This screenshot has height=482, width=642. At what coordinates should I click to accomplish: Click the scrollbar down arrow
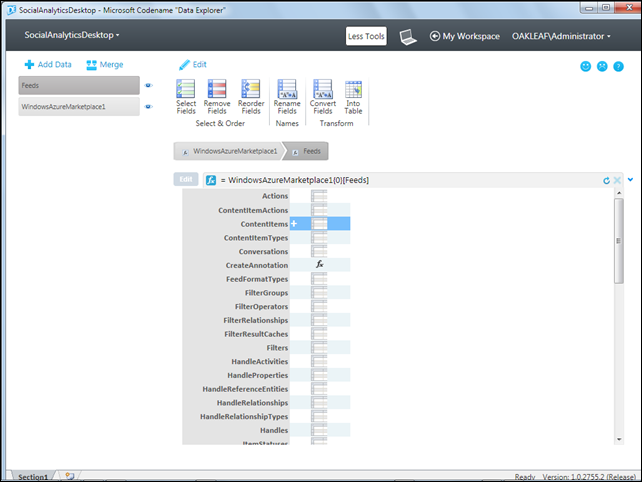(619, 439)
